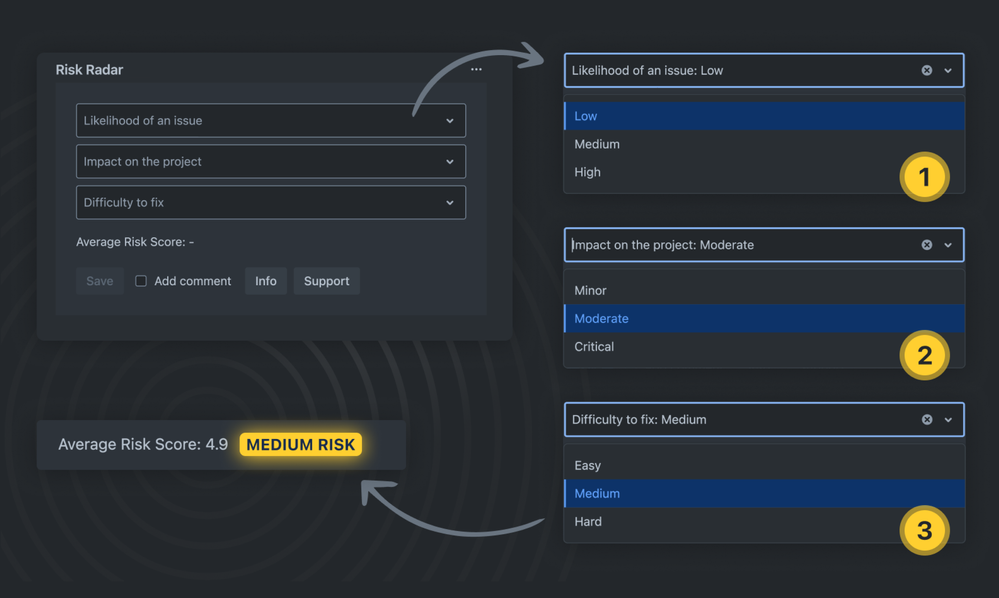Collapse the Likelihood: Low dropdown chevron
999x598 pixels.
pyautogui.click(x=948, y=71)
